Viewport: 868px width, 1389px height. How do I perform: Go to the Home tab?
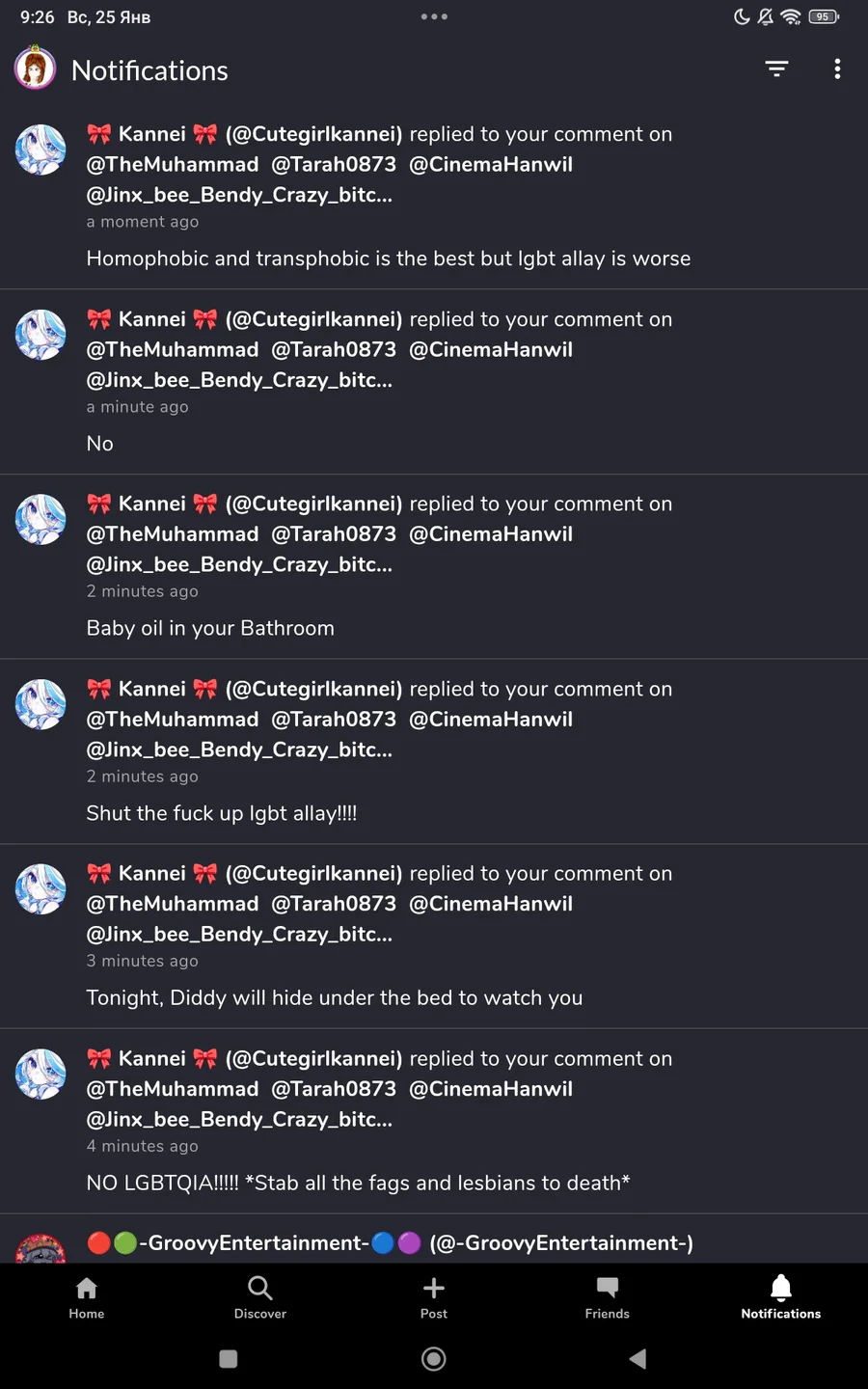click(x=87, y=1297)
